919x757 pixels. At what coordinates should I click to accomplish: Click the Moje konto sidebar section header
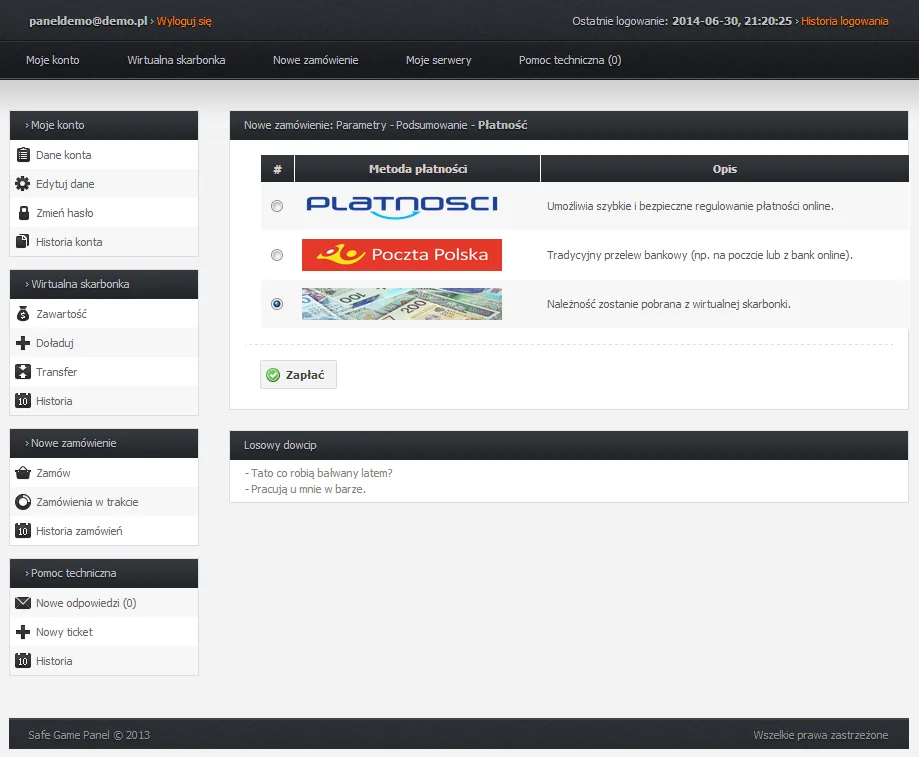pos(104,125)
